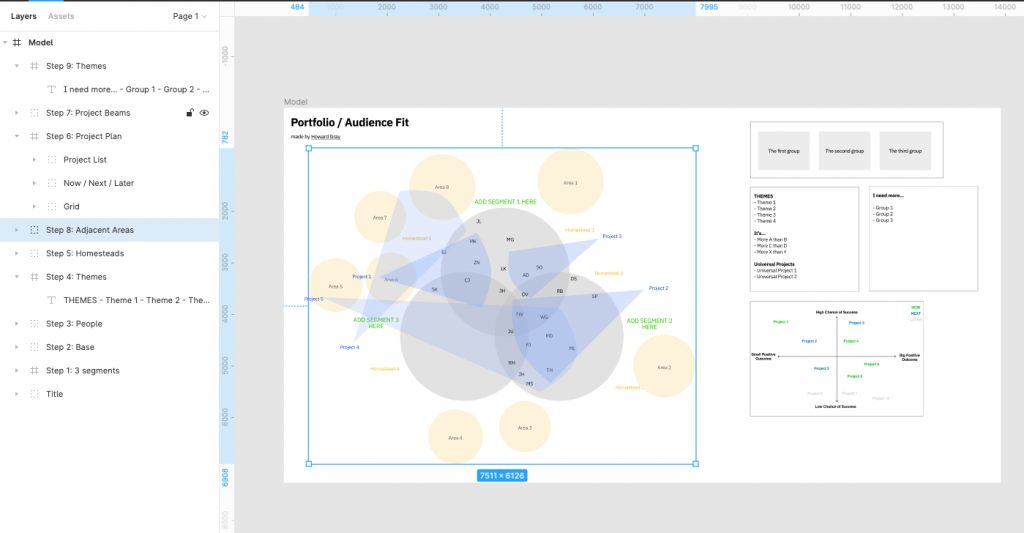Click the group icon of Now / Next / Later
Image resolution: width=1024 pixels, height=533 pixels.
click(x=52, y=184)
